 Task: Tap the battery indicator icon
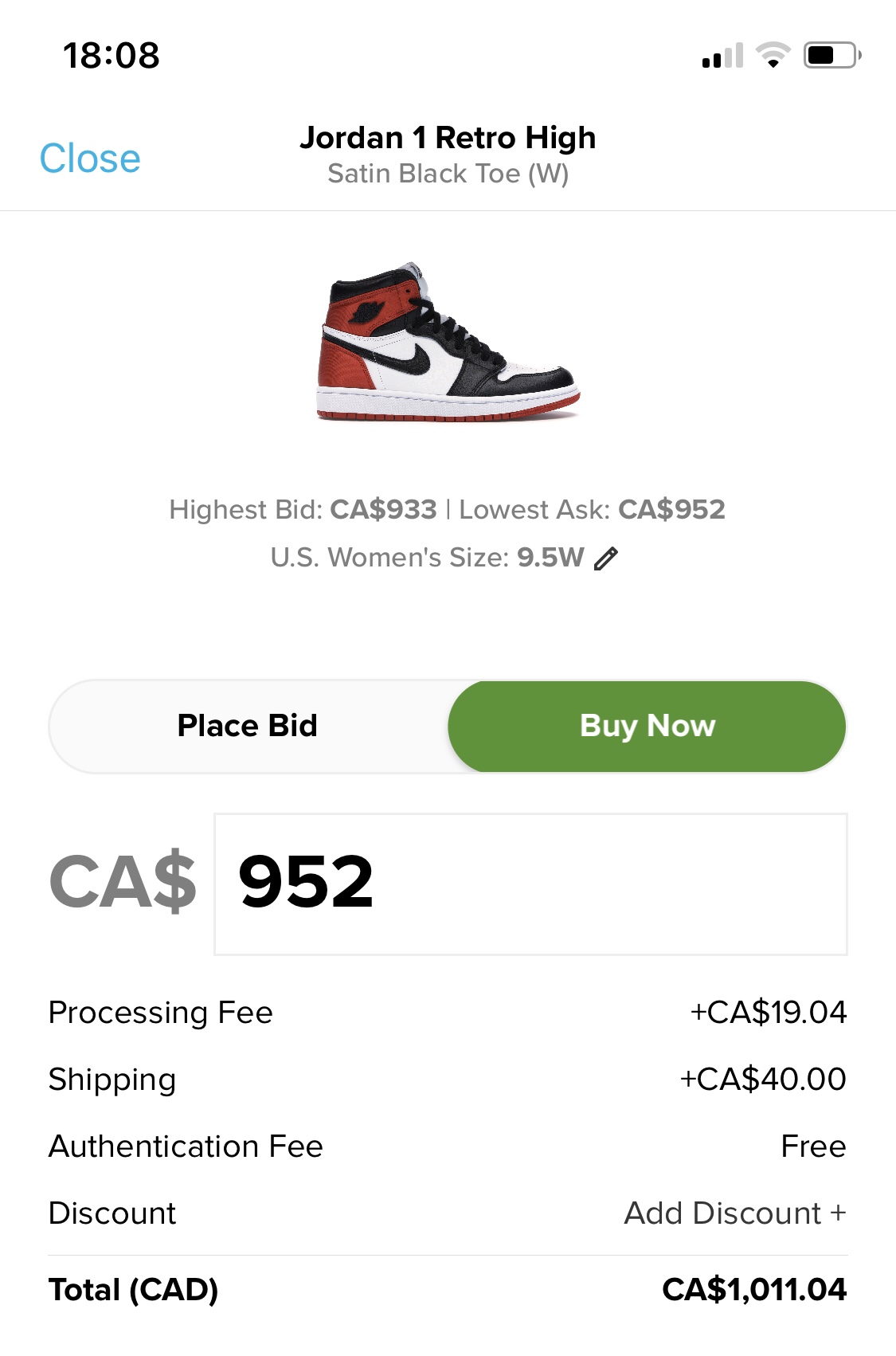point(831,55)
